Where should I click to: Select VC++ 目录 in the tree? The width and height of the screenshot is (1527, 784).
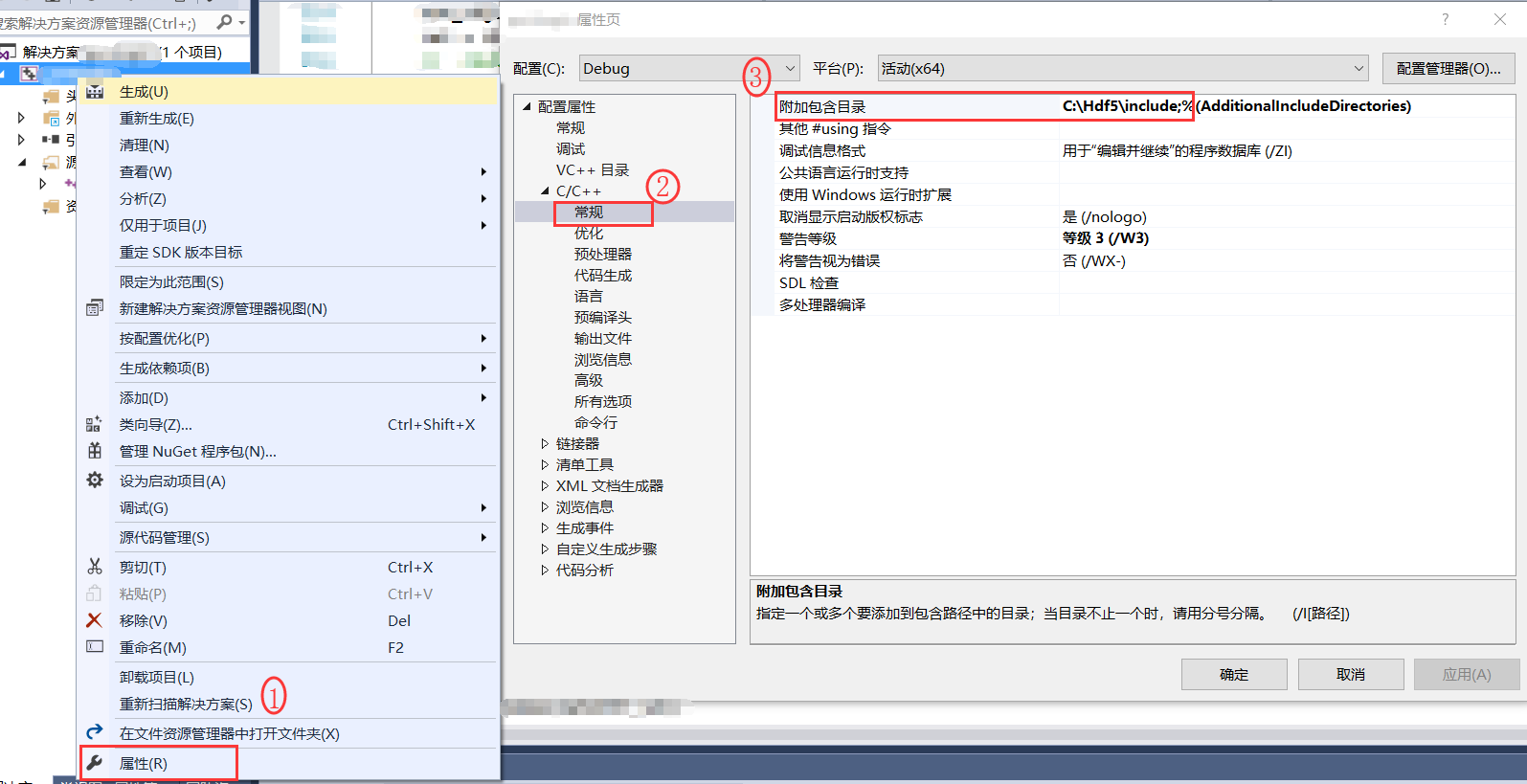pyautogui.click(x=593, y=169)
